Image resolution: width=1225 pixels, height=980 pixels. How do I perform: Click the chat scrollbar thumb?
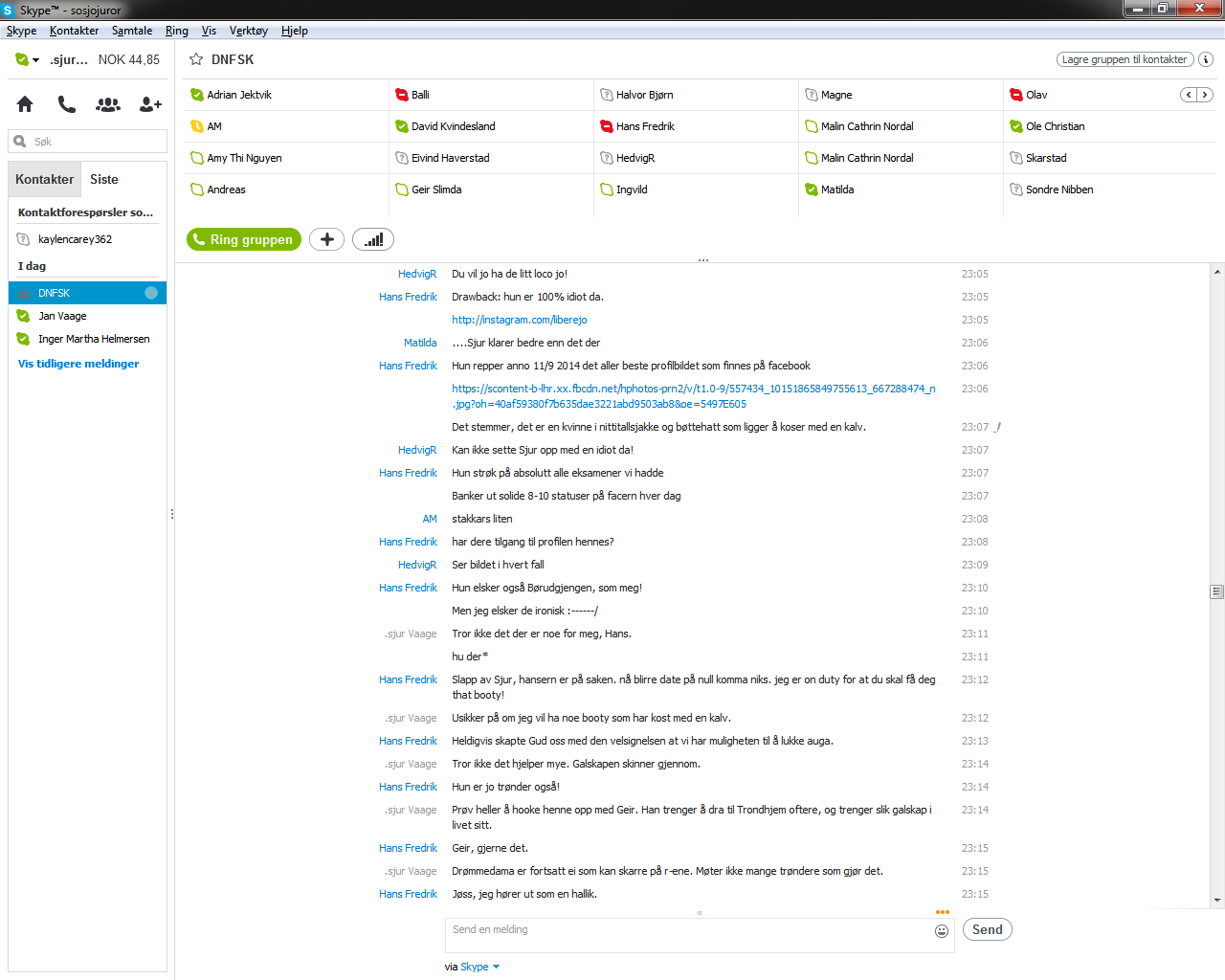tap(1217, 591)
